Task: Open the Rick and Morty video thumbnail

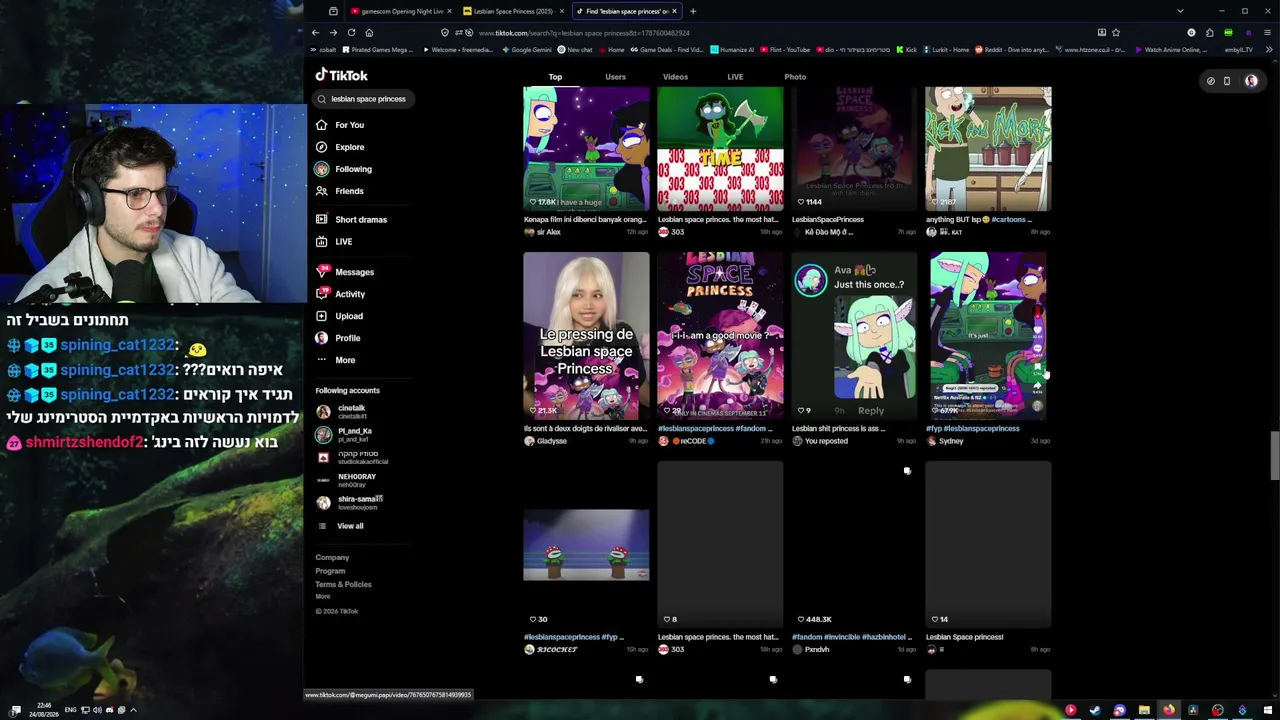Action: tap(988, 149)
